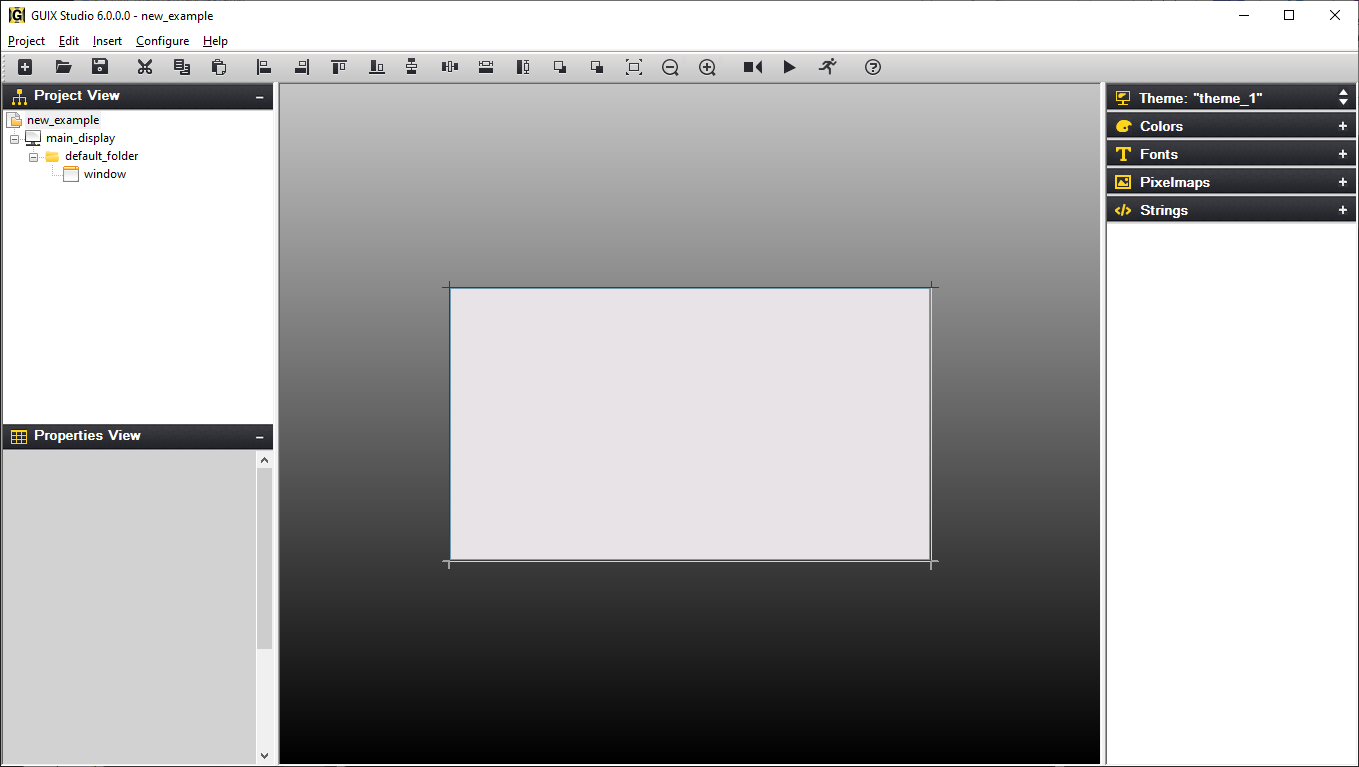Screen dimensions: 1359x767
Task: Create a new GUIX project
Action: point(24,66)
